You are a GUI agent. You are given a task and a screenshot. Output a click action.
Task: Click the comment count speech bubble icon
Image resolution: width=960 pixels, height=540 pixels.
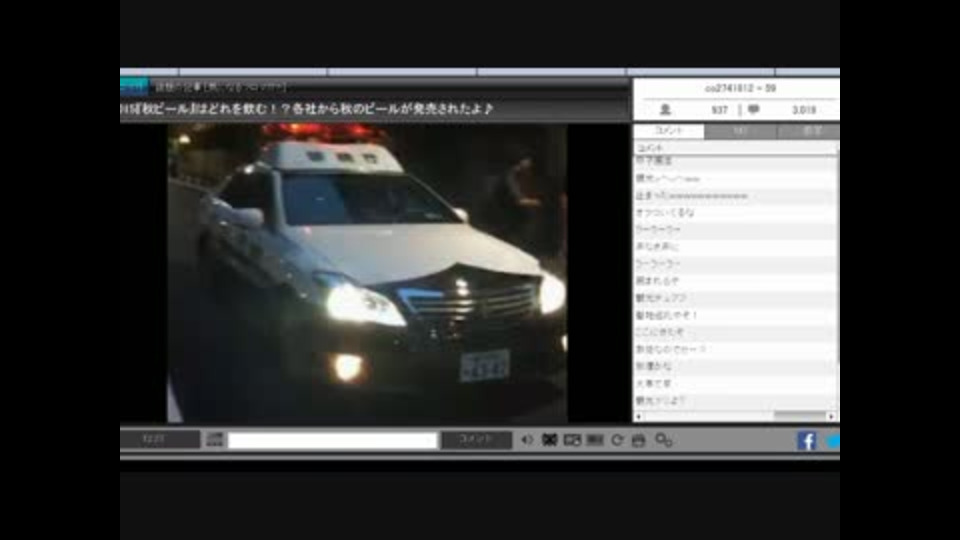coord(753,110)
